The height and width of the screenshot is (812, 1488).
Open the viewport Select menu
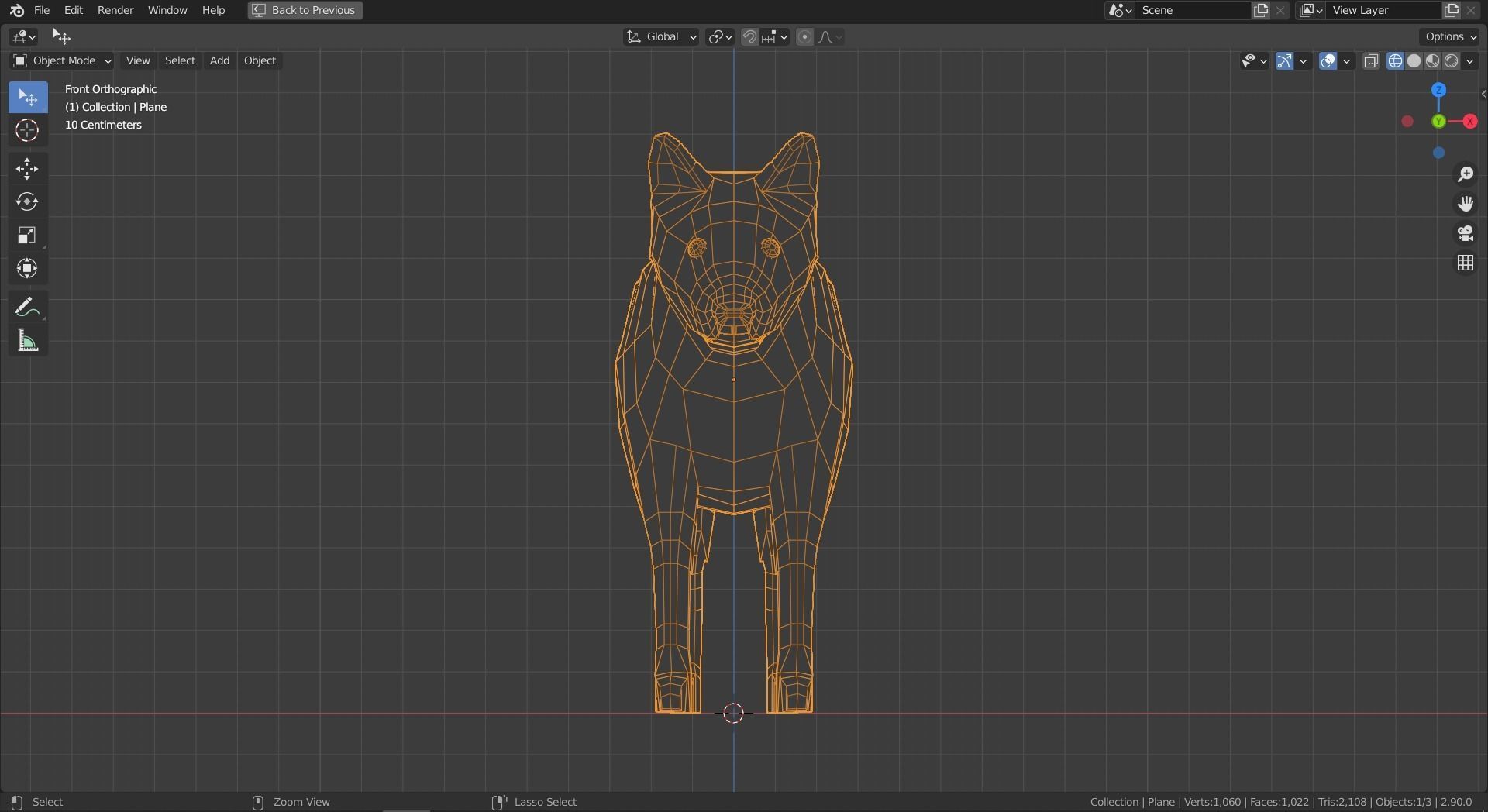[x=180, y=60]
